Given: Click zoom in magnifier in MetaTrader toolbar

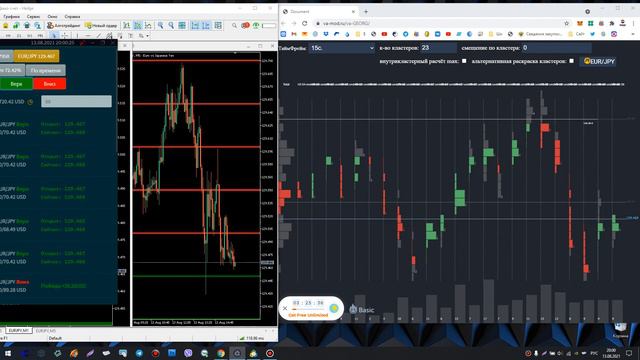Looking at the screenshot, I should coord(160,25).
